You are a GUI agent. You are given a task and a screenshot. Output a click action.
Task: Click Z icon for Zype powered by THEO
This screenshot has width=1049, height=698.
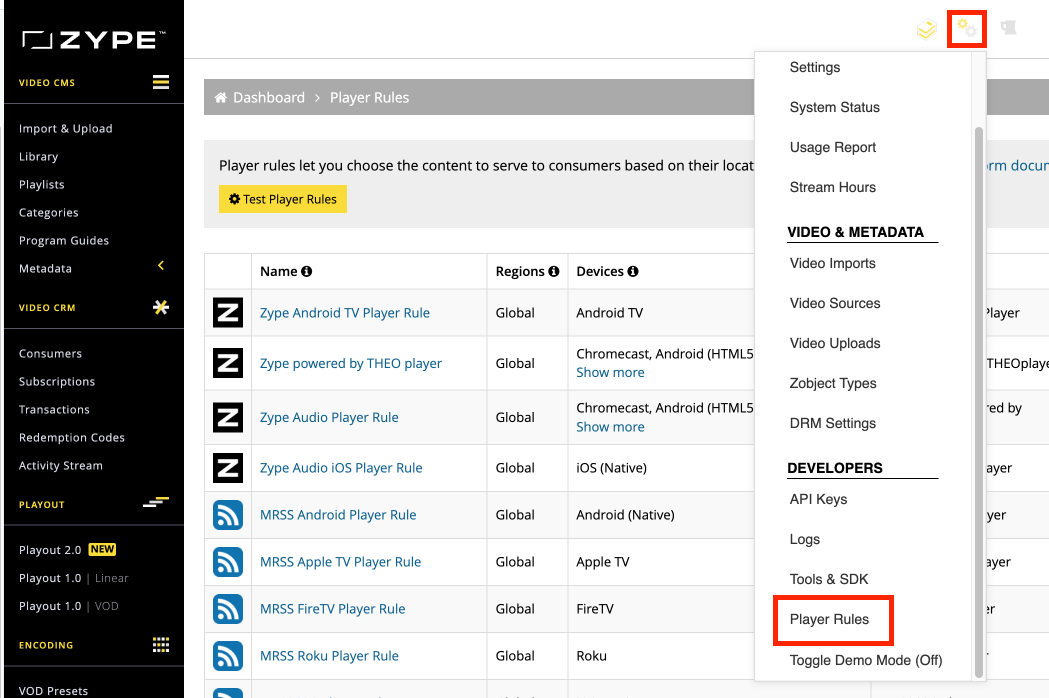click(x=228, y=363)
